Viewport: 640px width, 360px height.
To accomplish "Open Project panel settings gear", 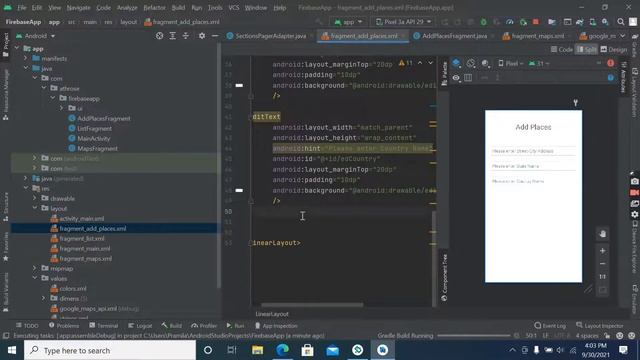I will [202, 36].
